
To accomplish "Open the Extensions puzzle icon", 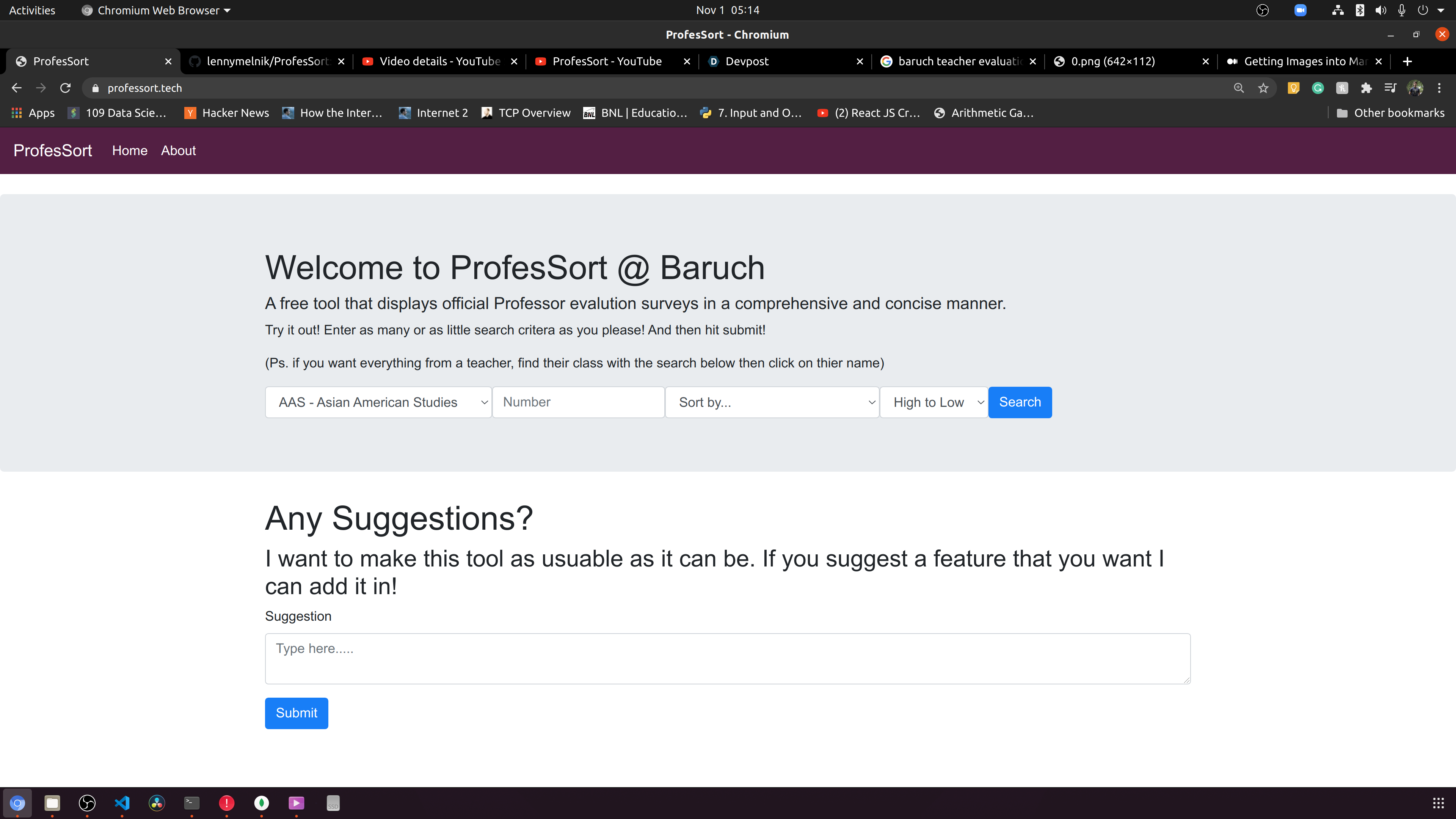I will click(x=1366, y=88).
